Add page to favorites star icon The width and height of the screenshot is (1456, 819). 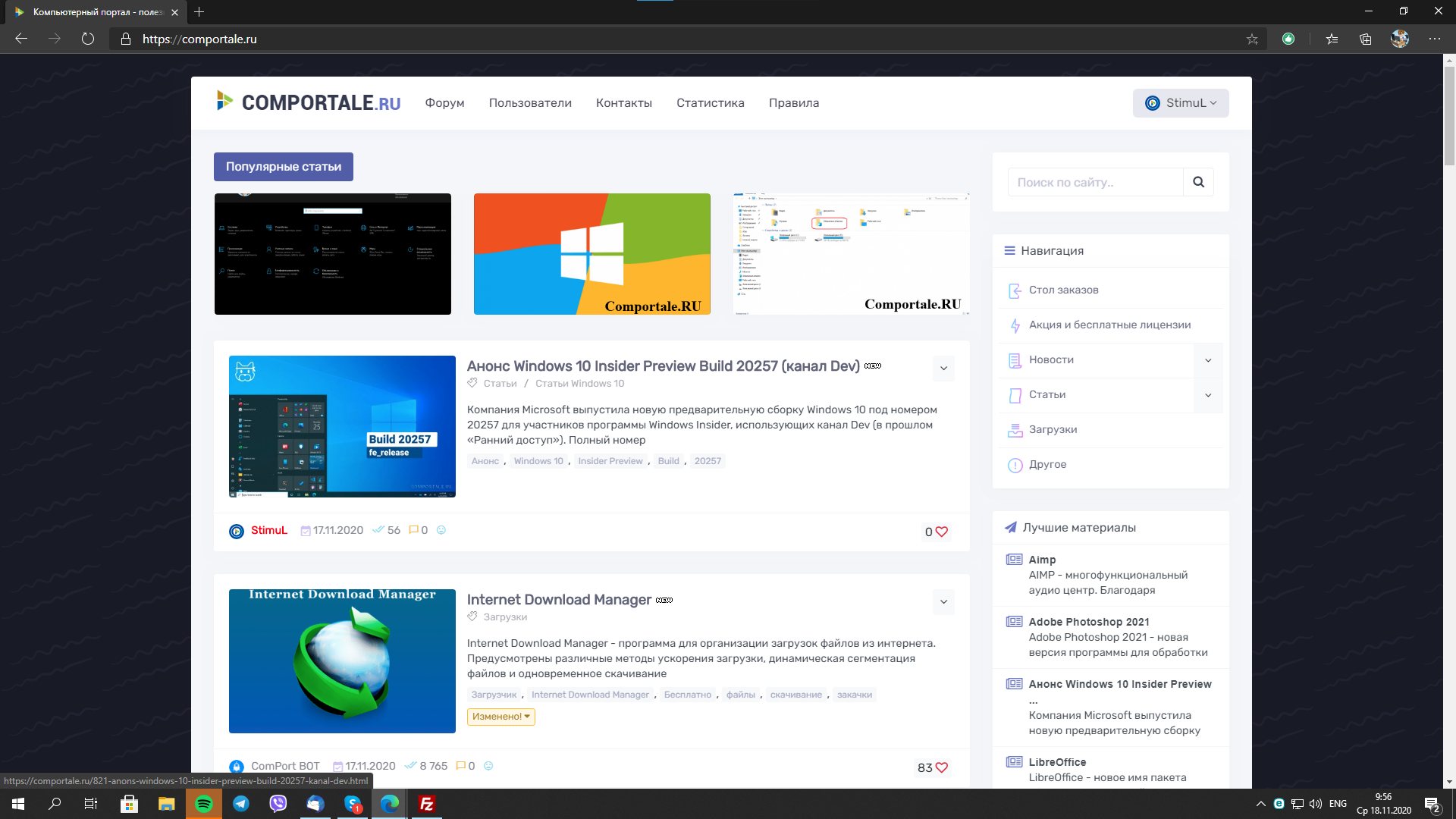[x=1252, y=39]
